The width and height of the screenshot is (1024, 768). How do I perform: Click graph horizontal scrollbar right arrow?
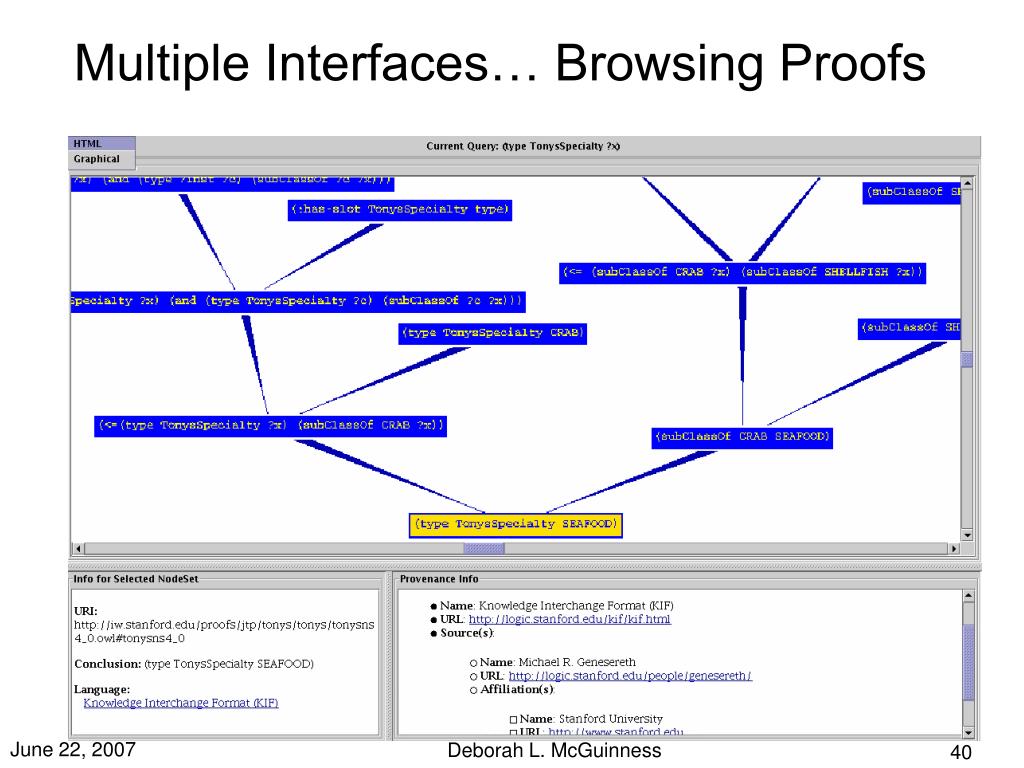coord(954,549)
